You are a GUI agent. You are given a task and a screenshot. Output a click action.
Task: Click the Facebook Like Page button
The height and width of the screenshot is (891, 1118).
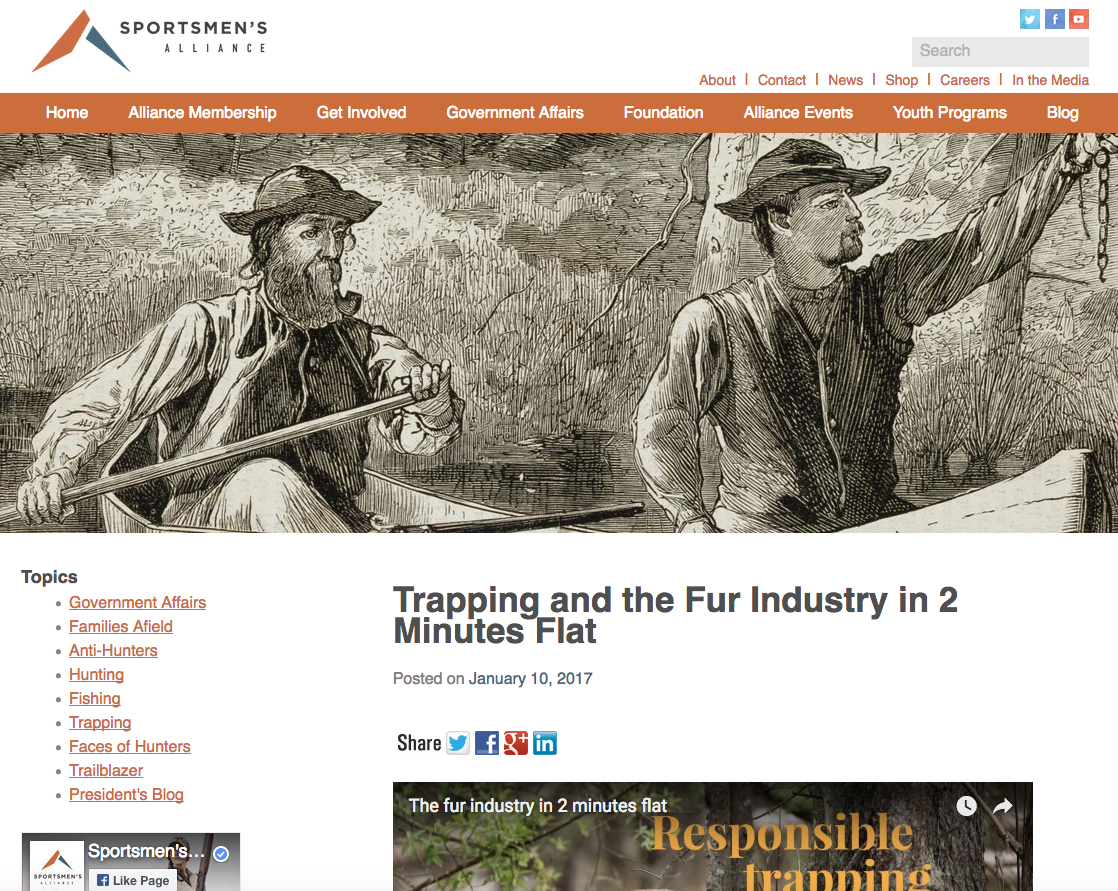click(x=133, y=880)
